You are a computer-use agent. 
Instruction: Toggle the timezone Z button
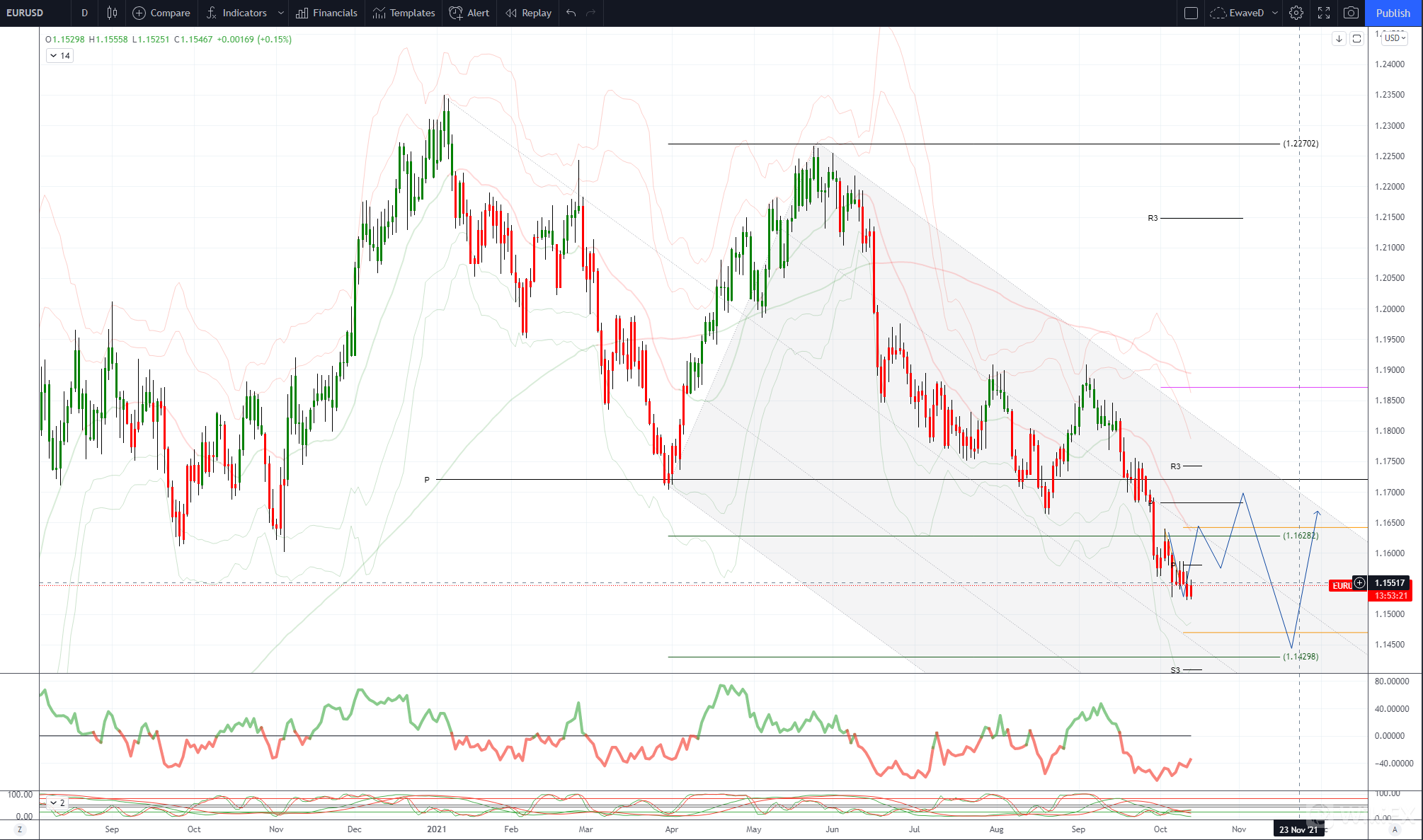tap(19, 829)
